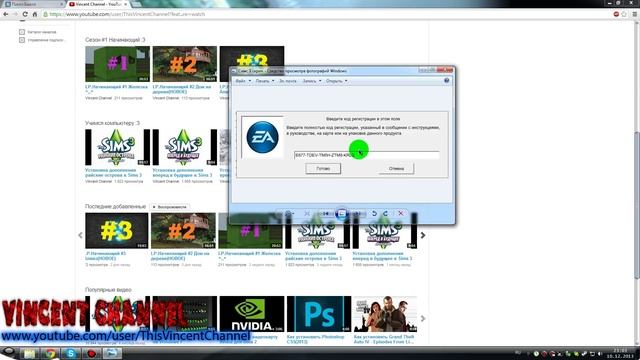This screenshot has width=640, height=360.
Task: Open the orange #2 thumbnail in Season 1
Action: pyautogui.click(x=184, y=64)
